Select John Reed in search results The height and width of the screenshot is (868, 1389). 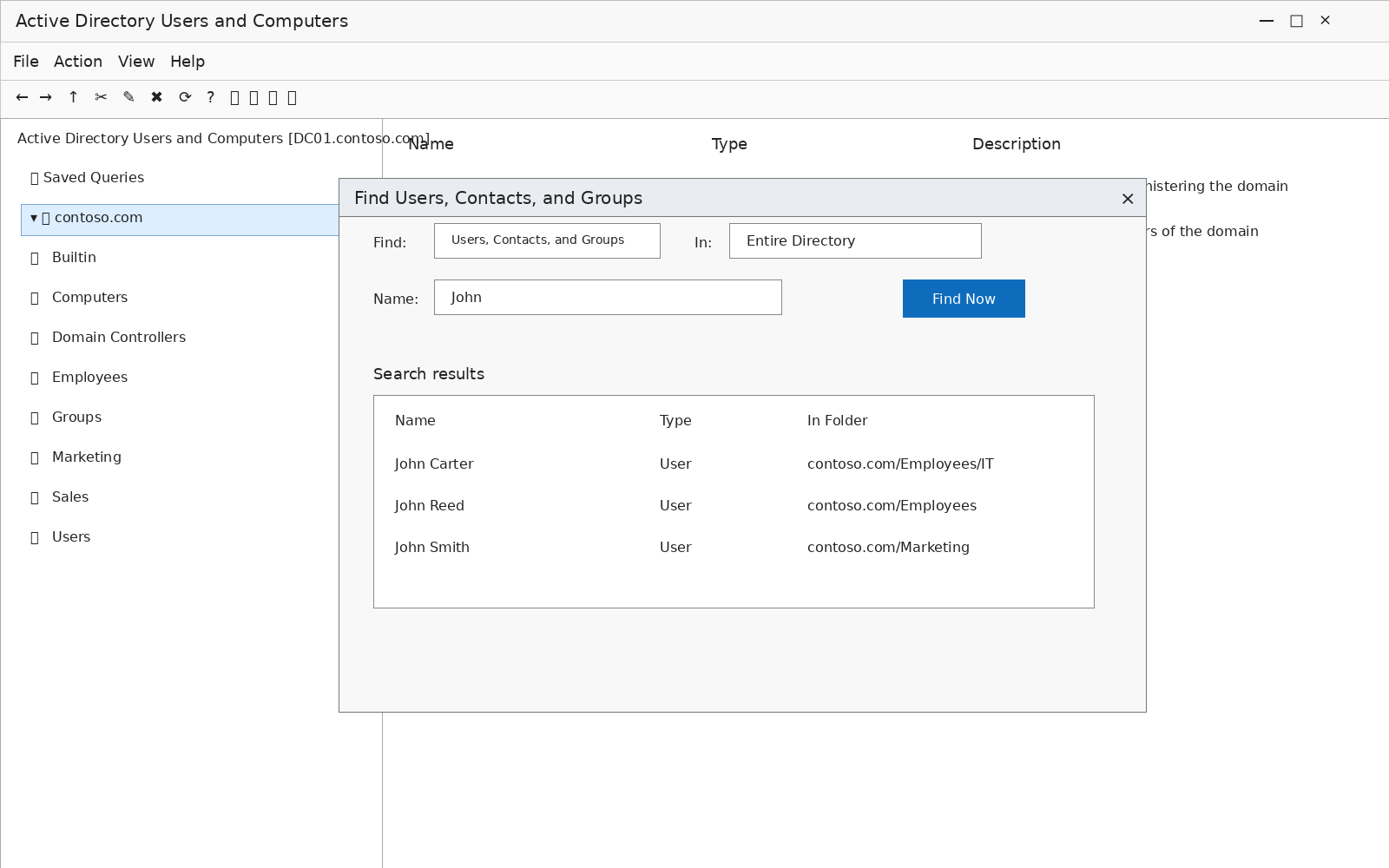430,505
